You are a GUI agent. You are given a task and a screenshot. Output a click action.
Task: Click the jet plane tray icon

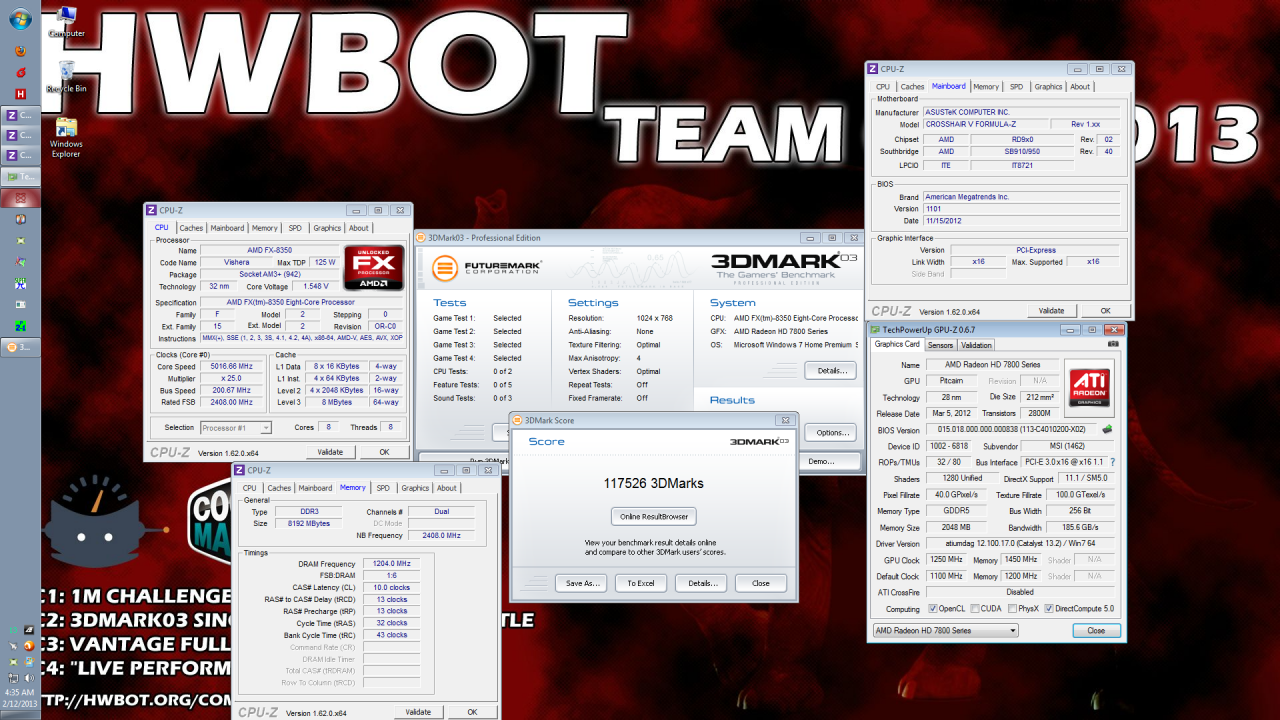point(13,646)
